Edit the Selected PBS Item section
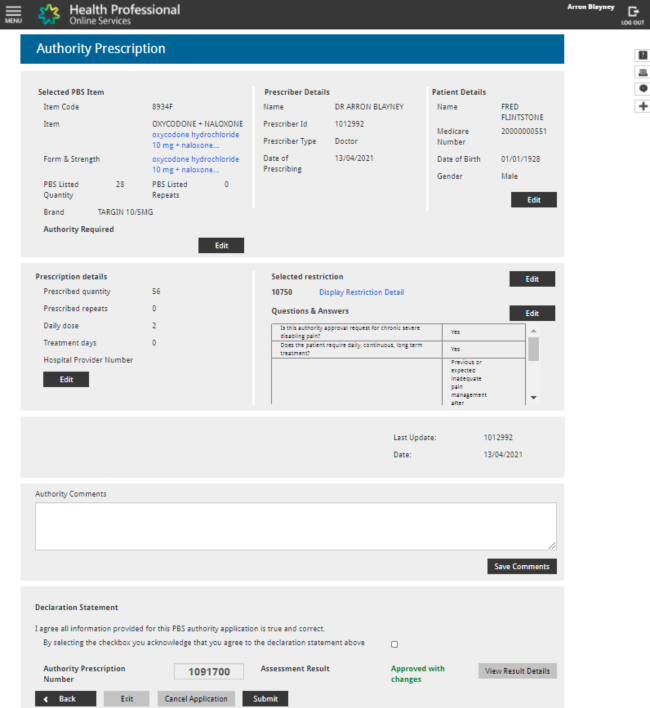650x708 pixels. coord(221,245)
